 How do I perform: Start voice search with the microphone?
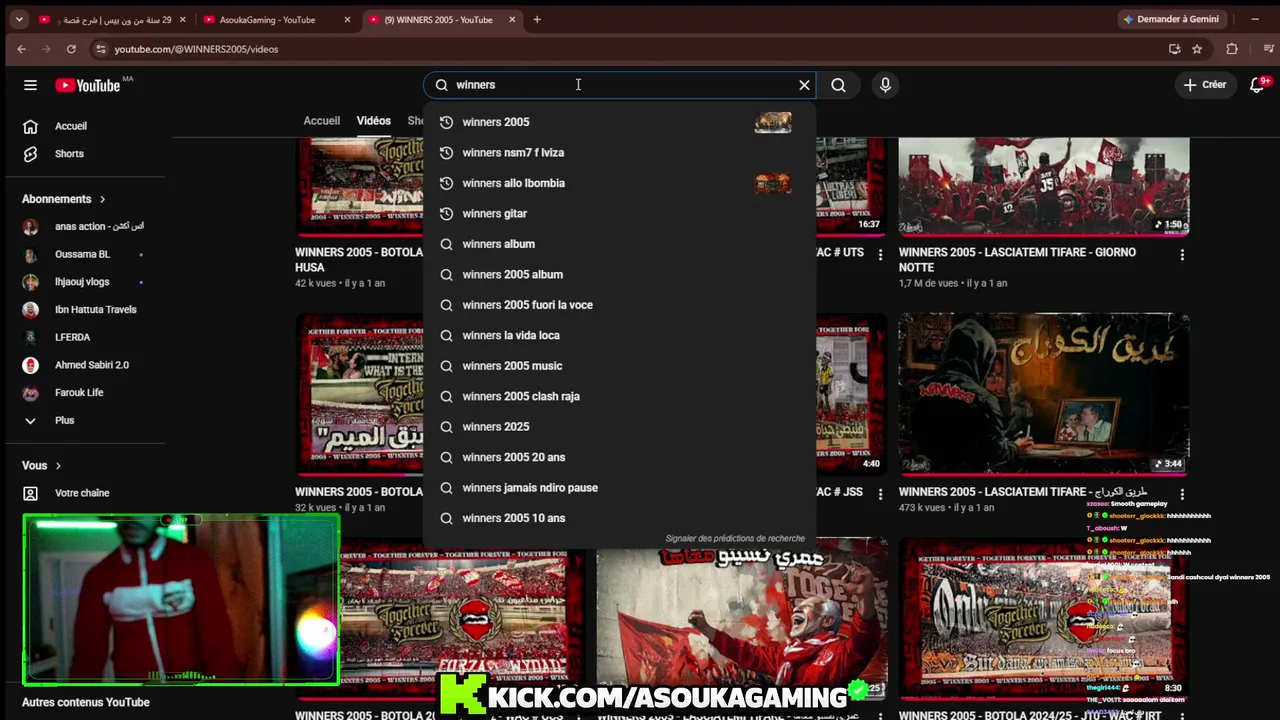pyautogui.click(x=885, y=85)
